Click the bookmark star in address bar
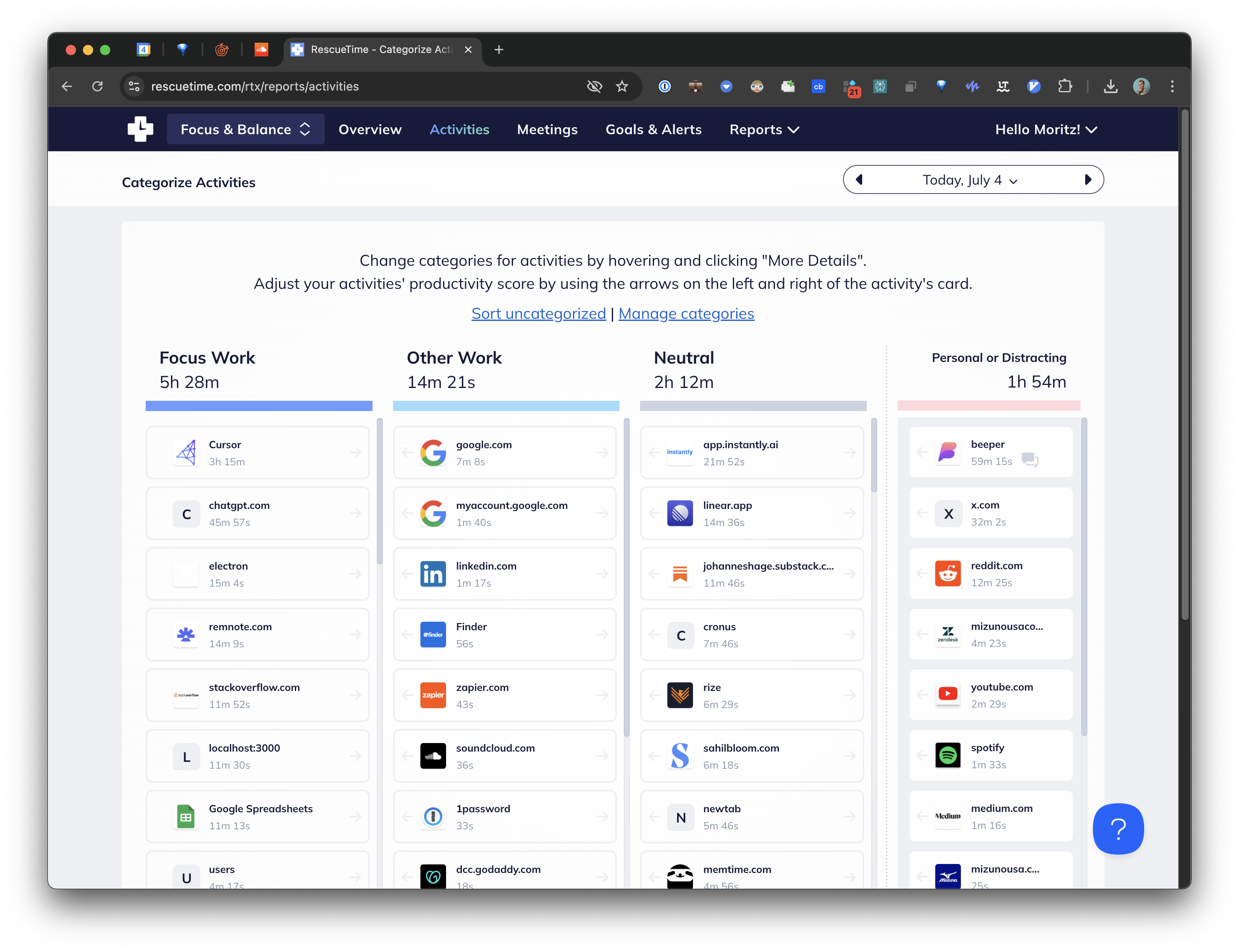 click(622, 86)
